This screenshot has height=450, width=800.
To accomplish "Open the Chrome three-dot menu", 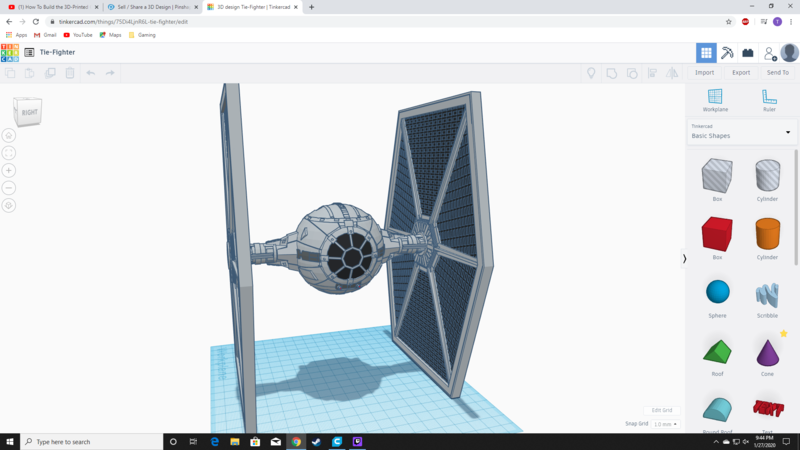I will click(791, 22).
